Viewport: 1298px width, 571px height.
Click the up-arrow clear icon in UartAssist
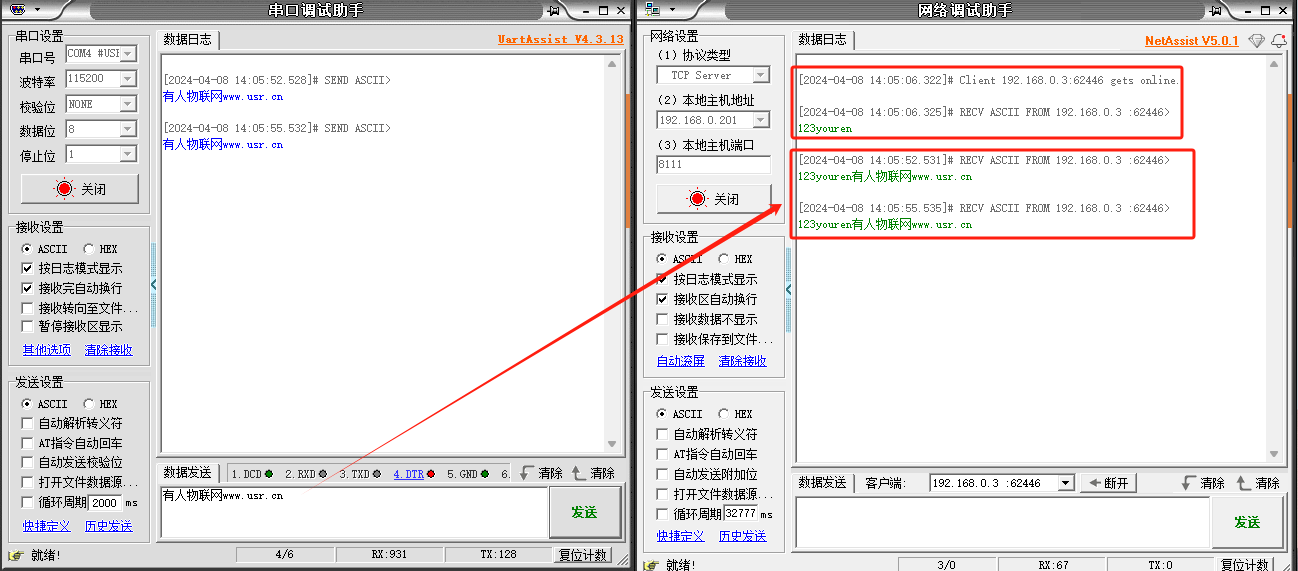coord(578,473)
